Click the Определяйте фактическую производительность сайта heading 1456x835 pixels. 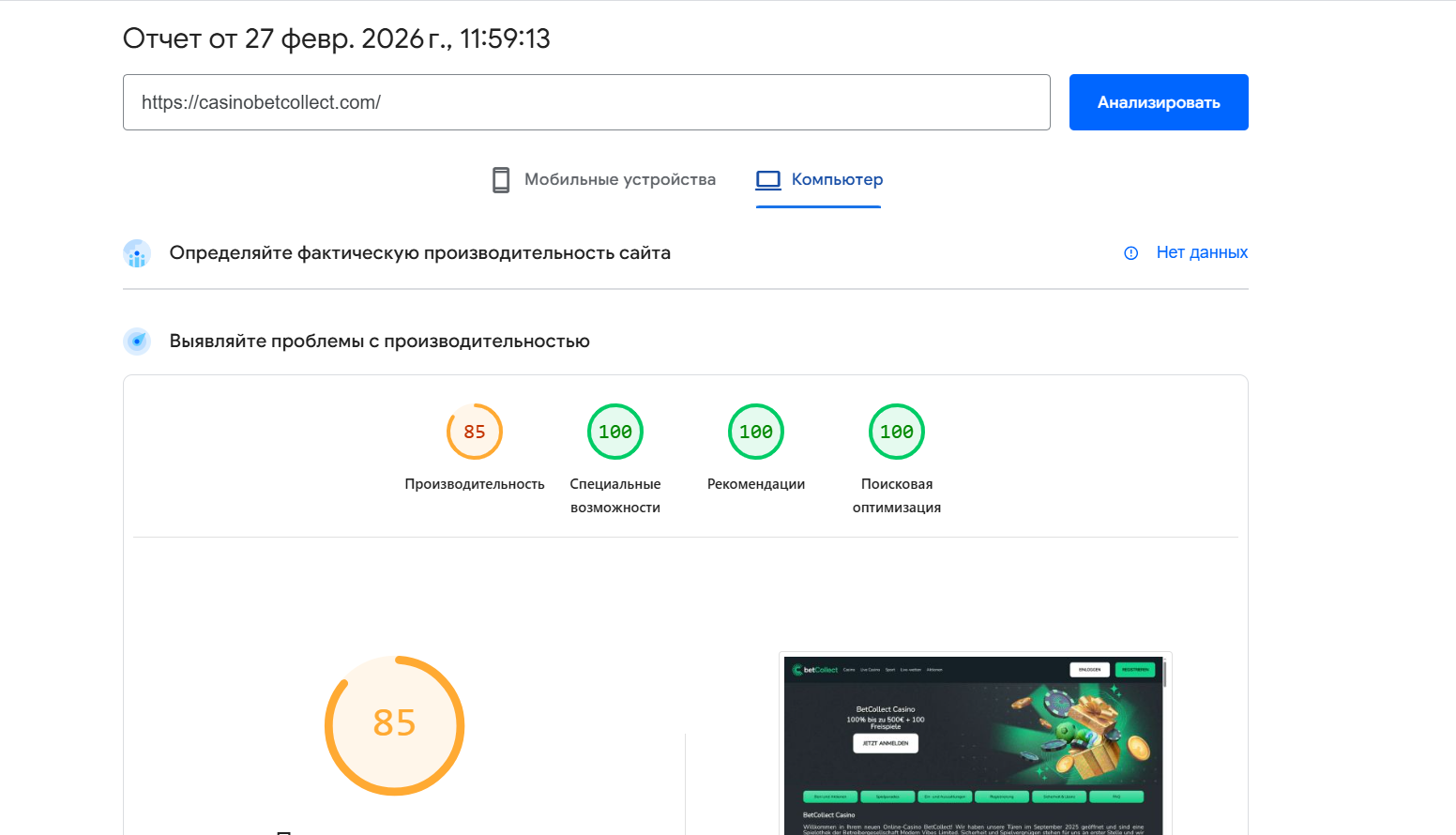tap(420, 252)
